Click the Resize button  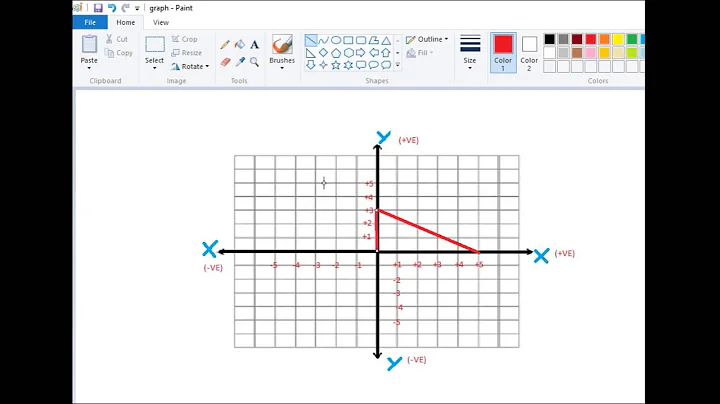(x=186, y=53)
